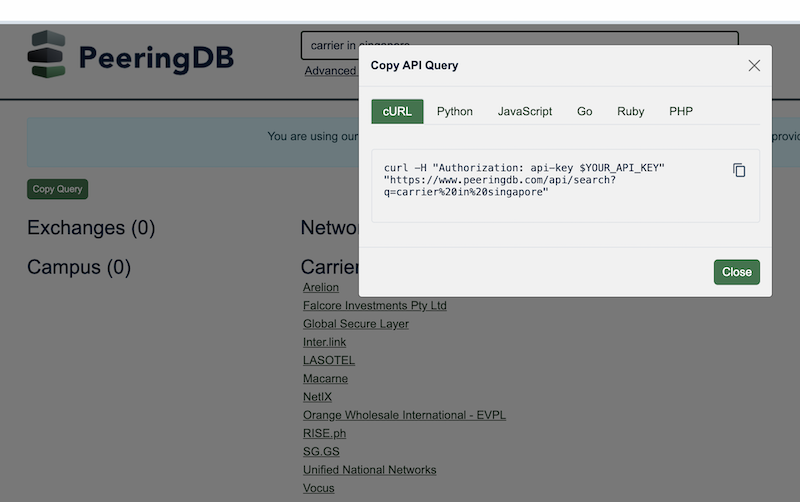Image resolution: width=800 pixels, height=502 pixels.
Task: Open the LASOTEL carrier link
Action: click(329, 360)
